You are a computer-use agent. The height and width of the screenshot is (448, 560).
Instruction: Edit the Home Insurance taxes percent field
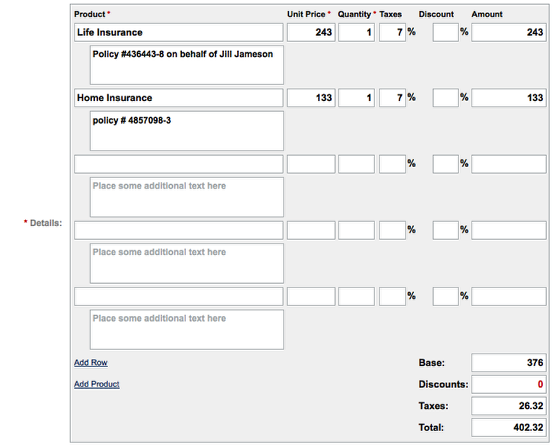392,98
